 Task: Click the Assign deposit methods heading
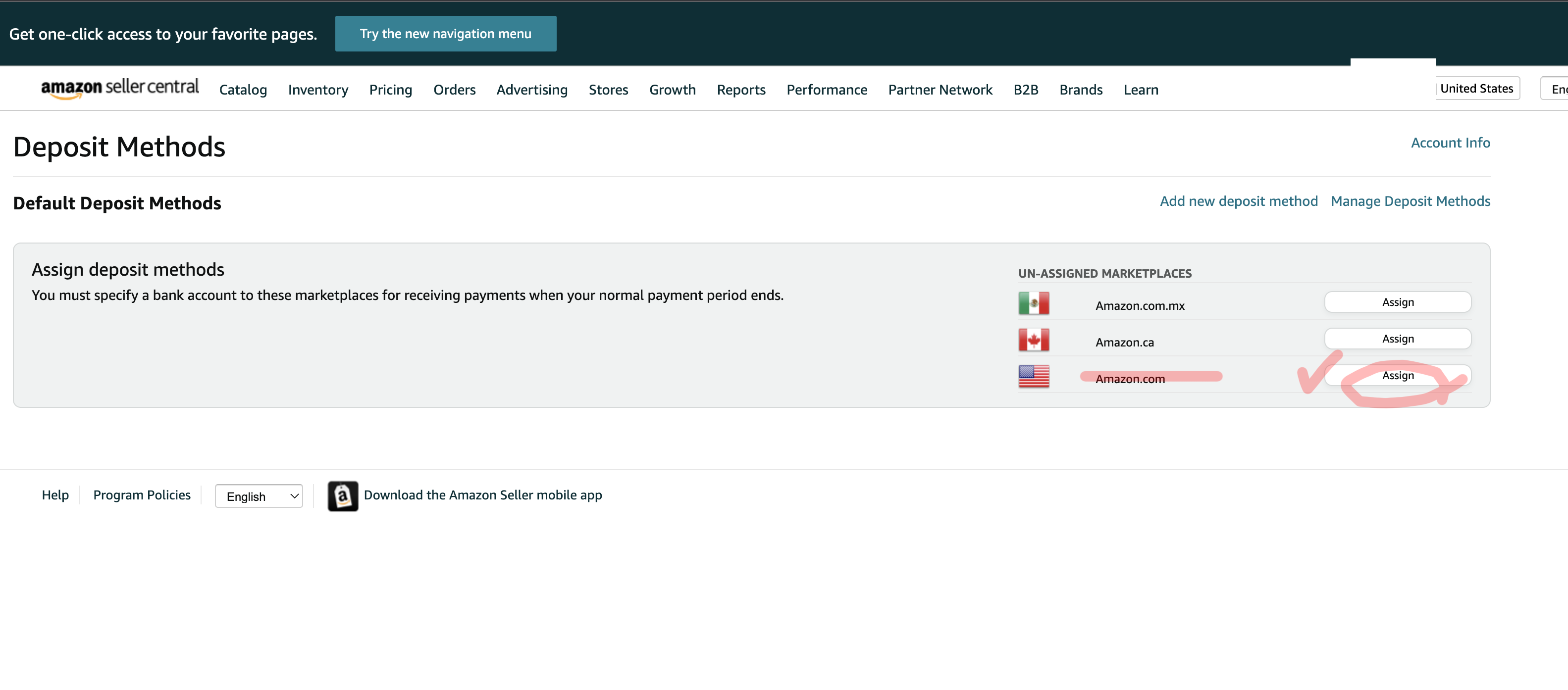128,269
